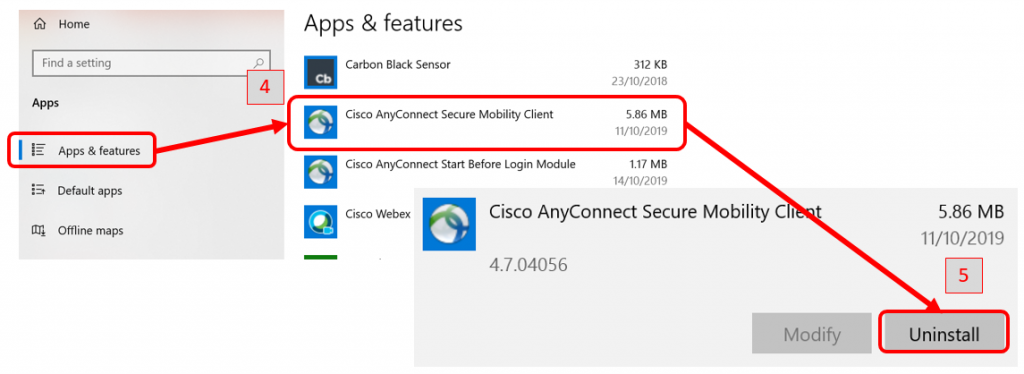Click the greyed Modify button
The height and width of the screenshot is (374, 1024).
[812, 335]
